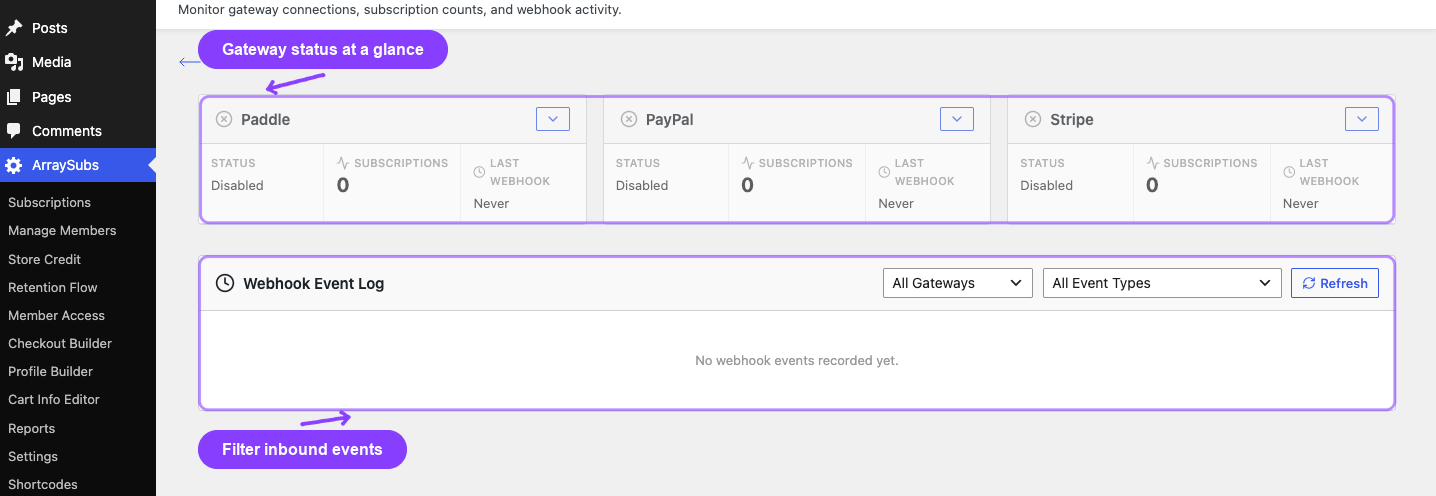Open ArraySubs menu item
Viewport: 1436px width, 496px height.
pyautogui.click(x=78, y=165)
